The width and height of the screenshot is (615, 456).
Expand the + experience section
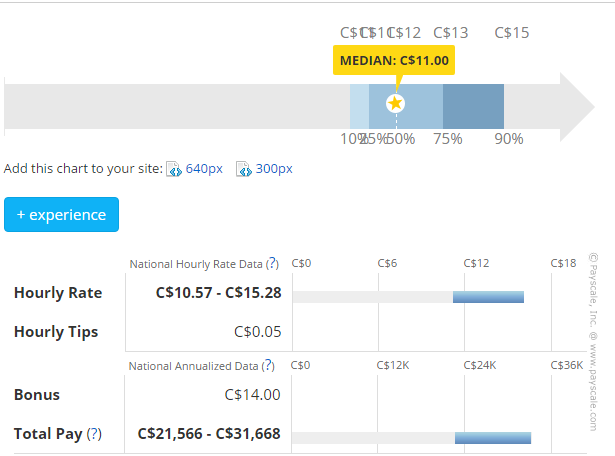click(x=61, y=215)
